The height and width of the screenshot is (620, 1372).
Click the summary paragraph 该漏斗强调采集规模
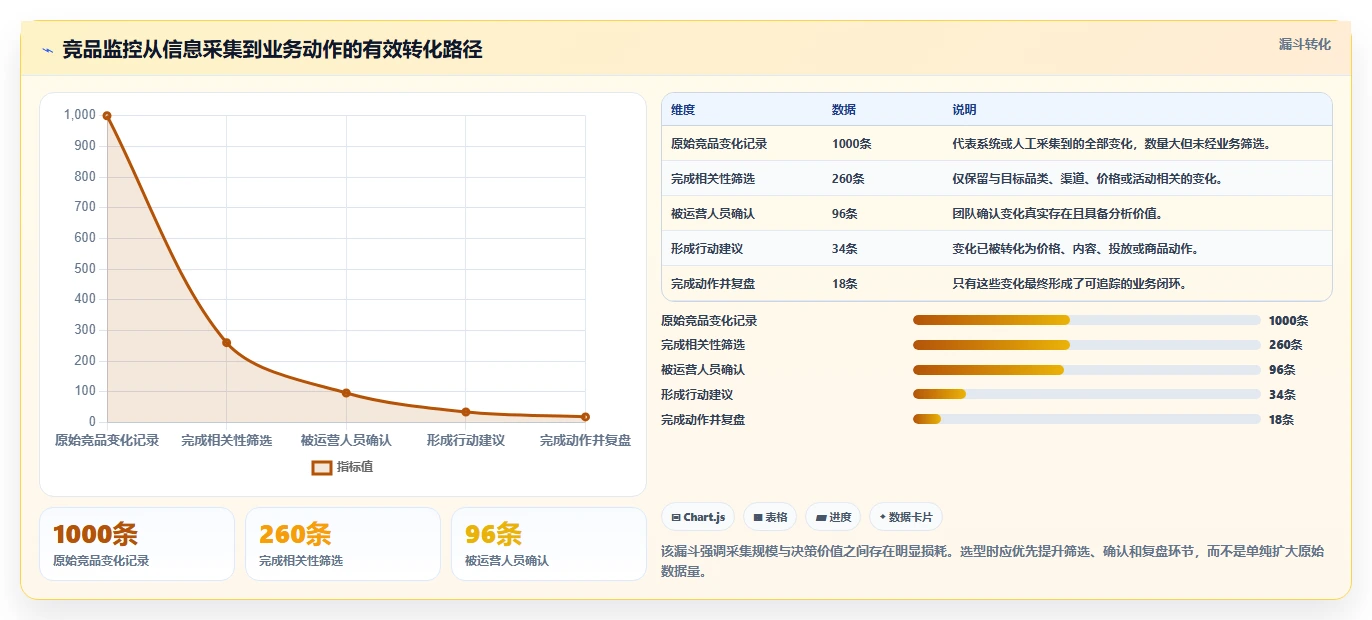pos(992,562)
